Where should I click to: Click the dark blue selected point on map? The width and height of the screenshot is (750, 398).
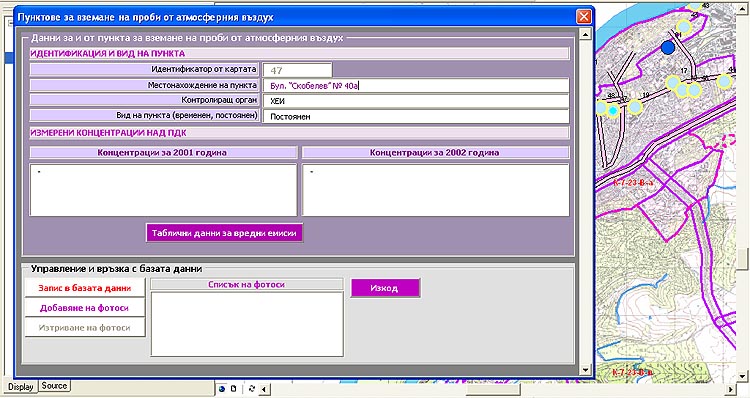coord(668,47)
